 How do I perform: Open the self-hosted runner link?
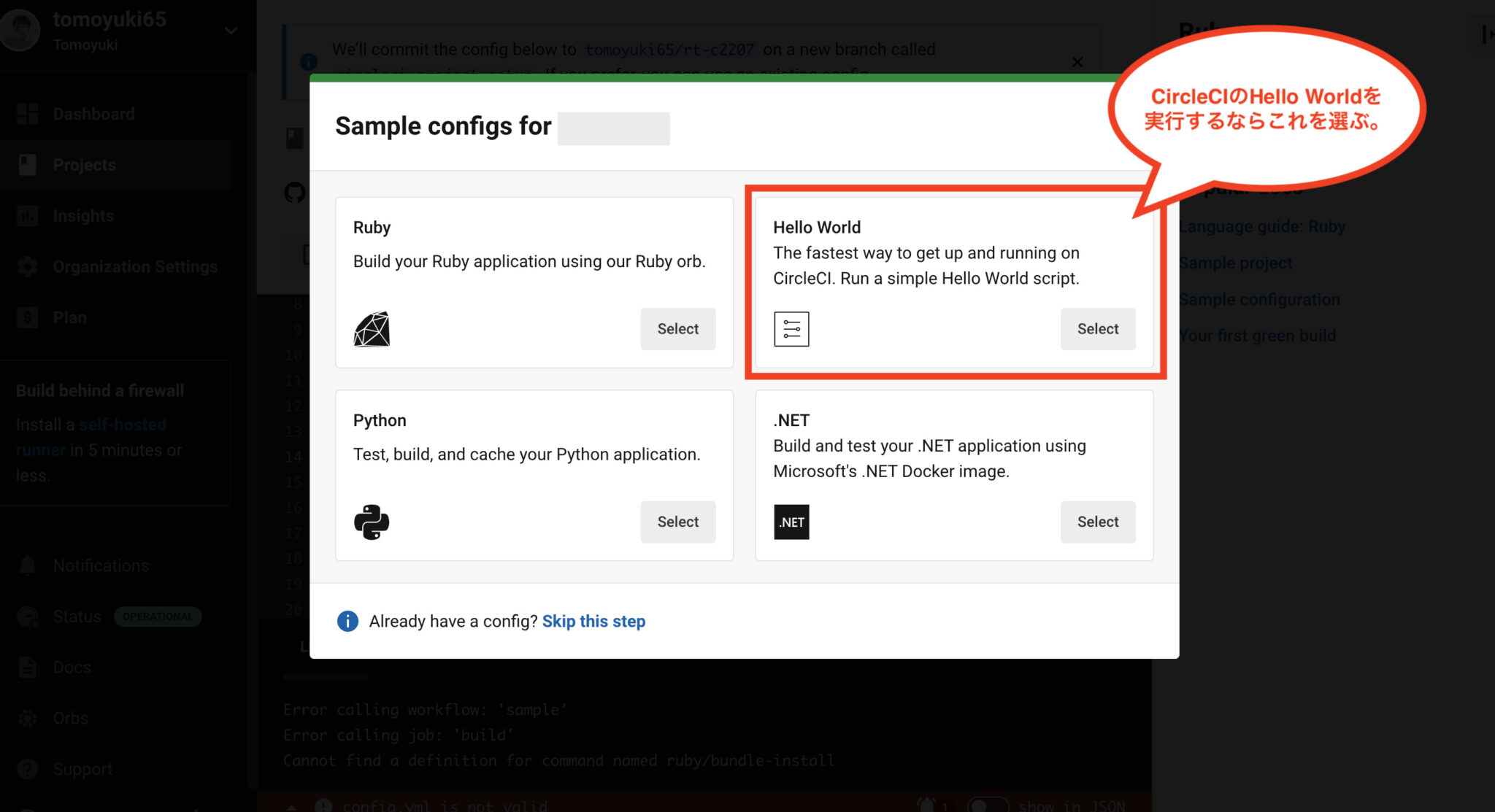pyautogui.click(x=123, y=425)
